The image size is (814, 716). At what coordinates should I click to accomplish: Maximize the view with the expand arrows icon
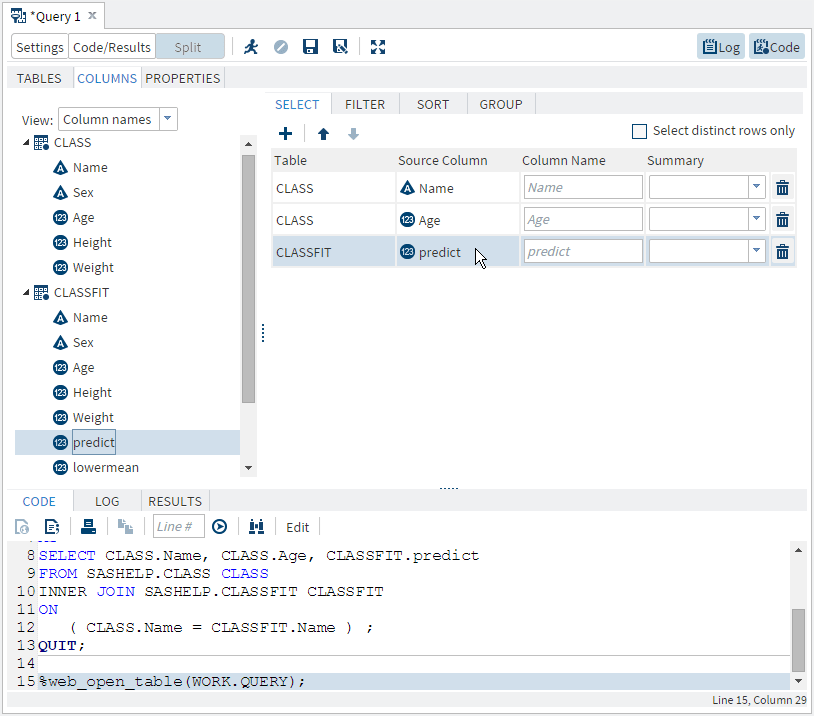[x=377, y=47]
